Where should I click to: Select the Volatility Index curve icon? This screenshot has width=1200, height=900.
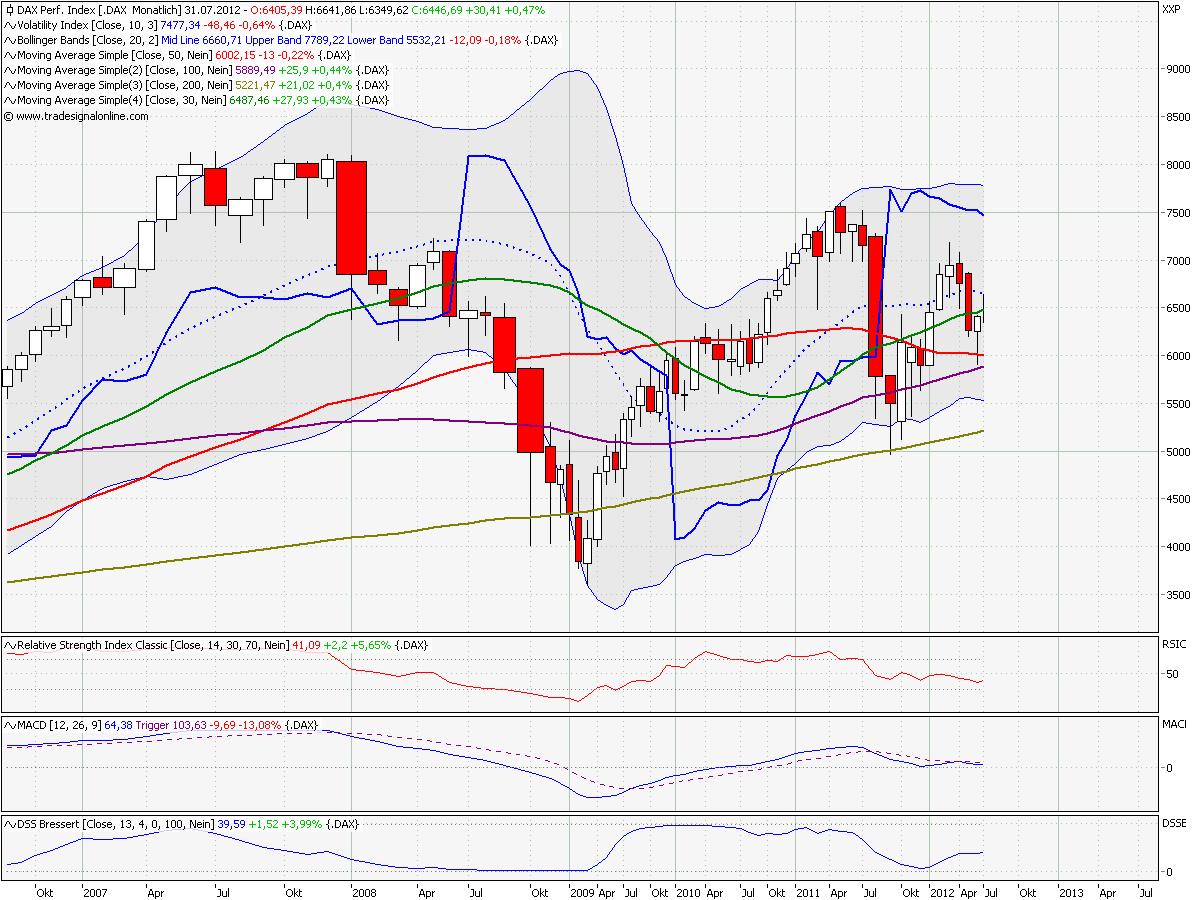tap(10, 26)
